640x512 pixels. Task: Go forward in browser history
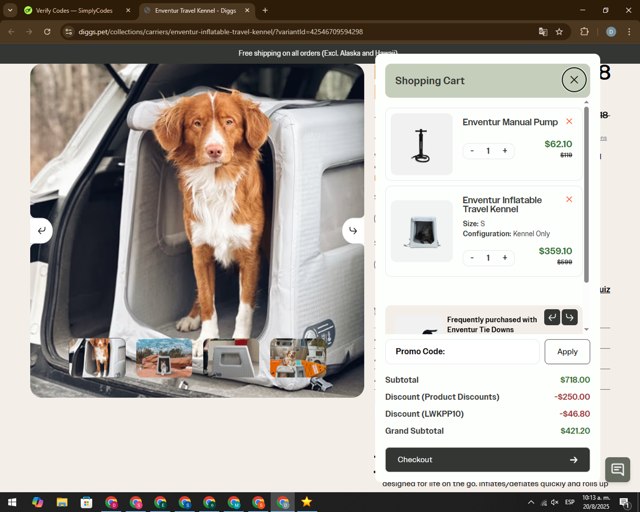[x=29, y=32]
